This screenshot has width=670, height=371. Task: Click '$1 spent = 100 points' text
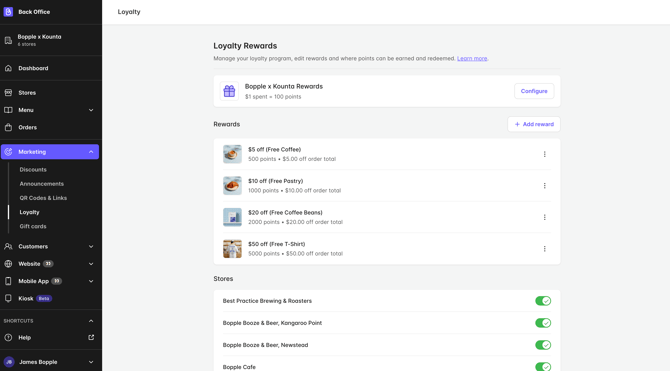click(273, 97)
